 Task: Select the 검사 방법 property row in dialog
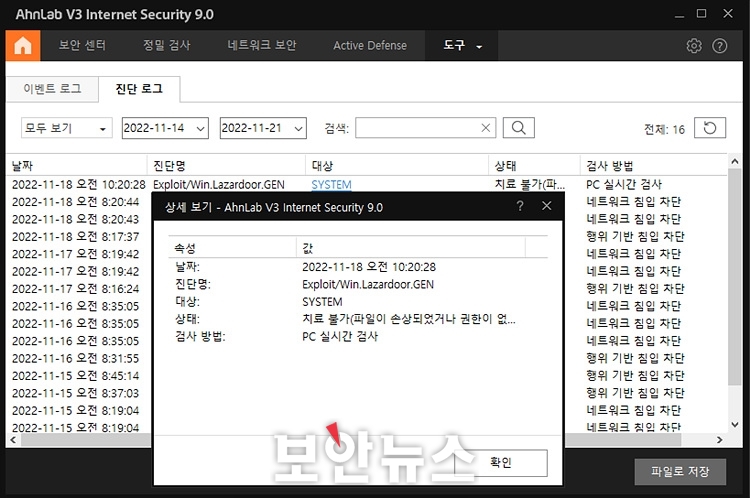(358, 336)
